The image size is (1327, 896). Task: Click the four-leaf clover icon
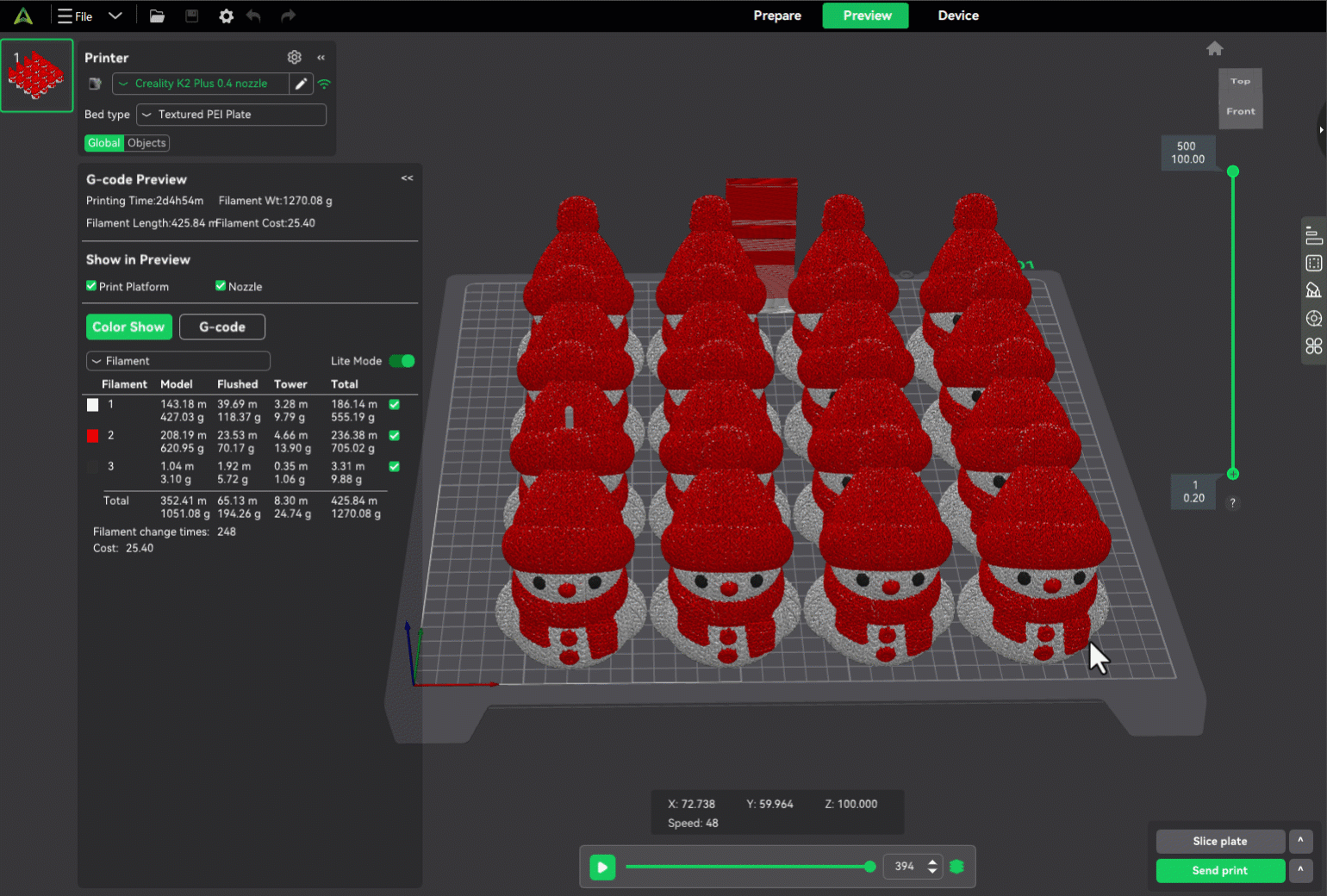[x=1313, y=345]
